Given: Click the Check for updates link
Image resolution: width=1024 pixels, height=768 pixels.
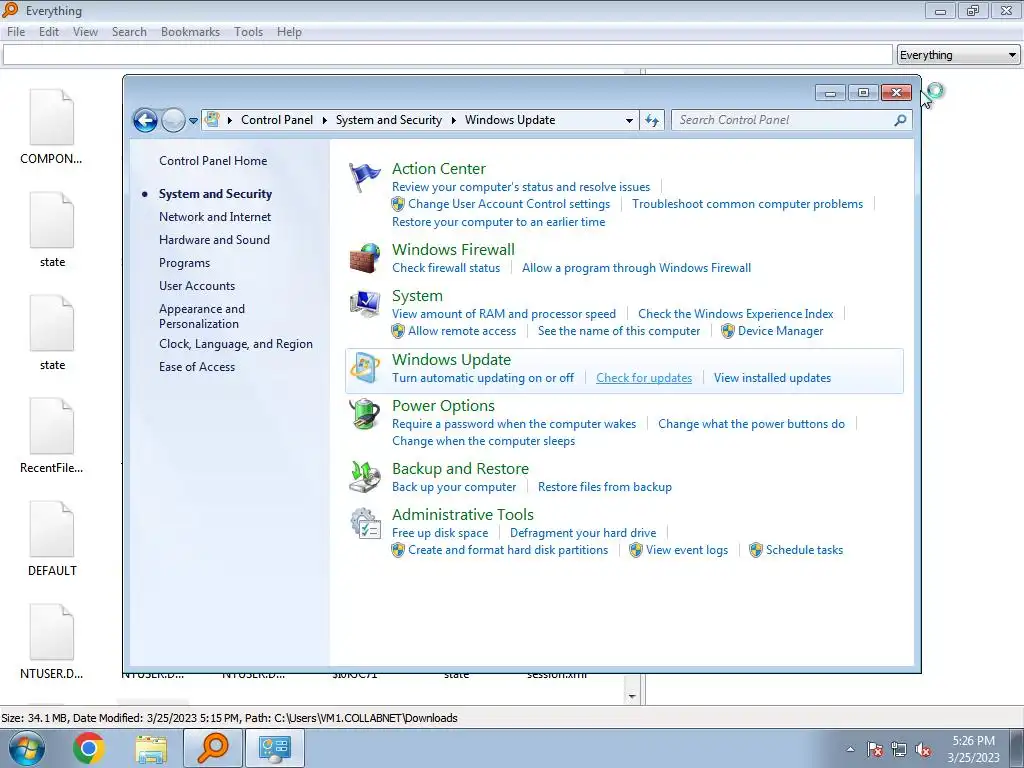Looking at the screenshot, I should click(x=644, y=377).
